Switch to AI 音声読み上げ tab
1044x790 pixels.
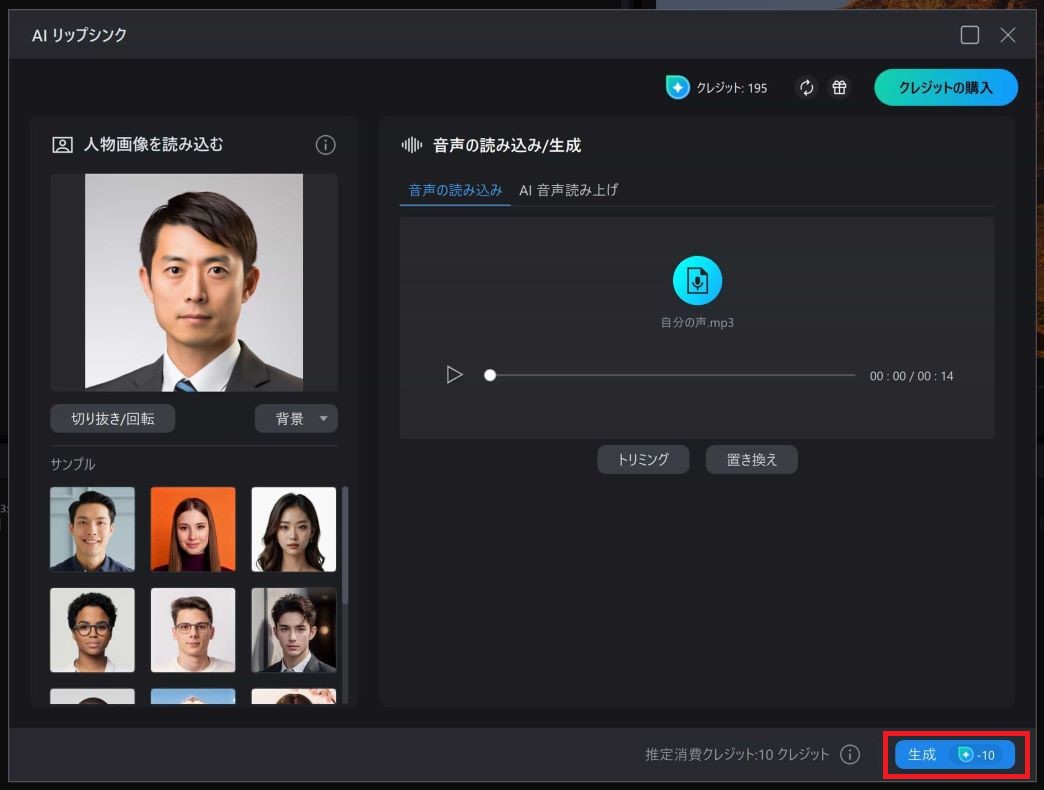pyautogui.click(x=569, y=190)
